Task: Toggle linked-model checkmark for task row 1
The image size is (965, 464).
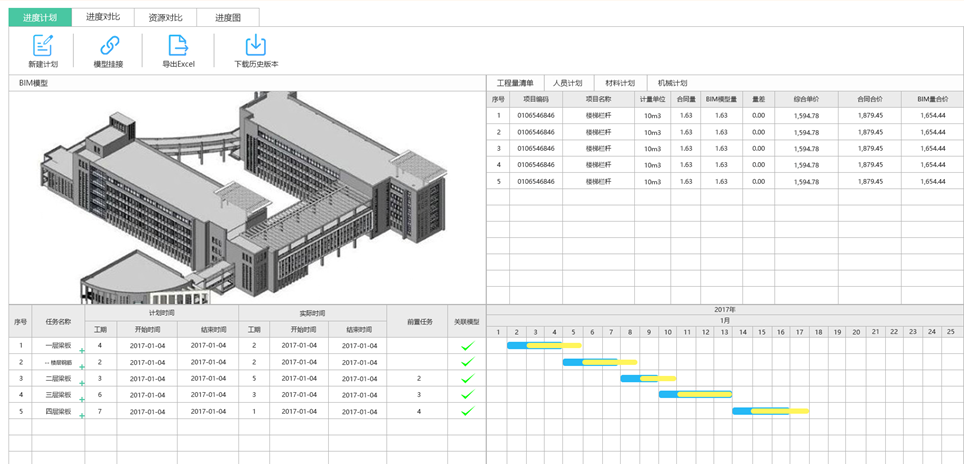Action: [x=466, y=346]
